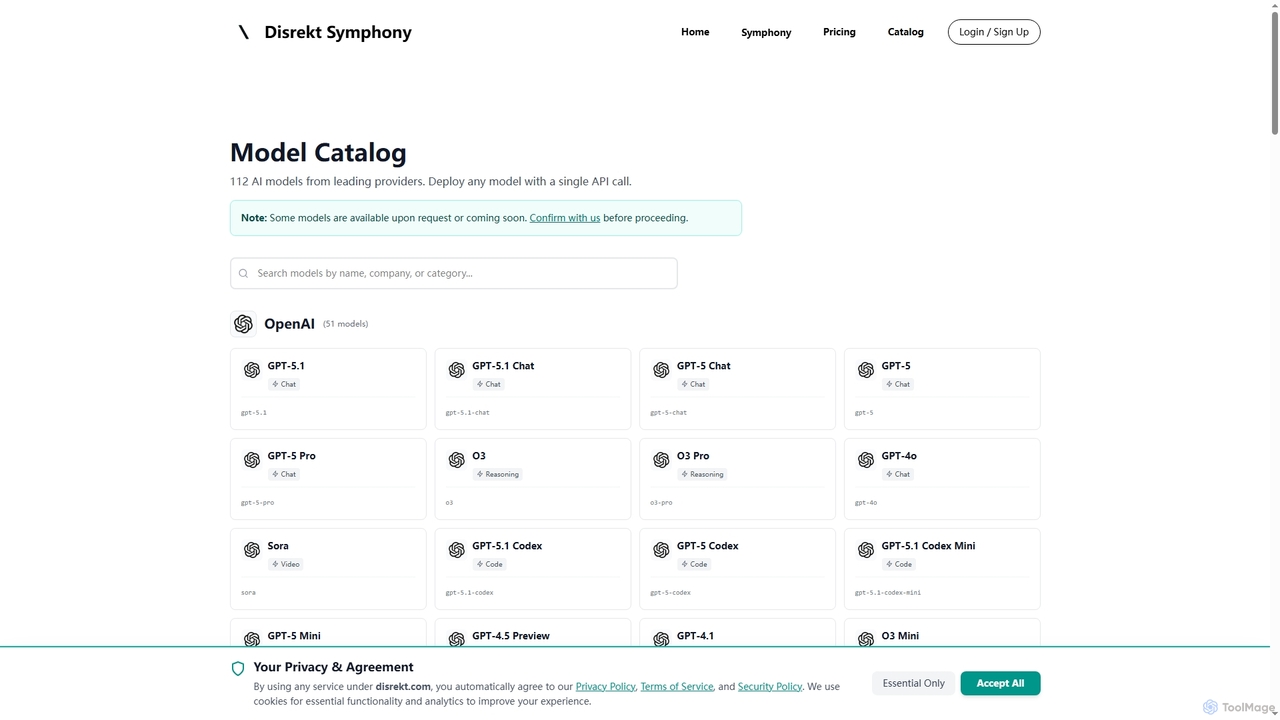This screenshot has height=720, width=1280.
Task: Select the O3 Pro model title
Action: pos(693,456)
